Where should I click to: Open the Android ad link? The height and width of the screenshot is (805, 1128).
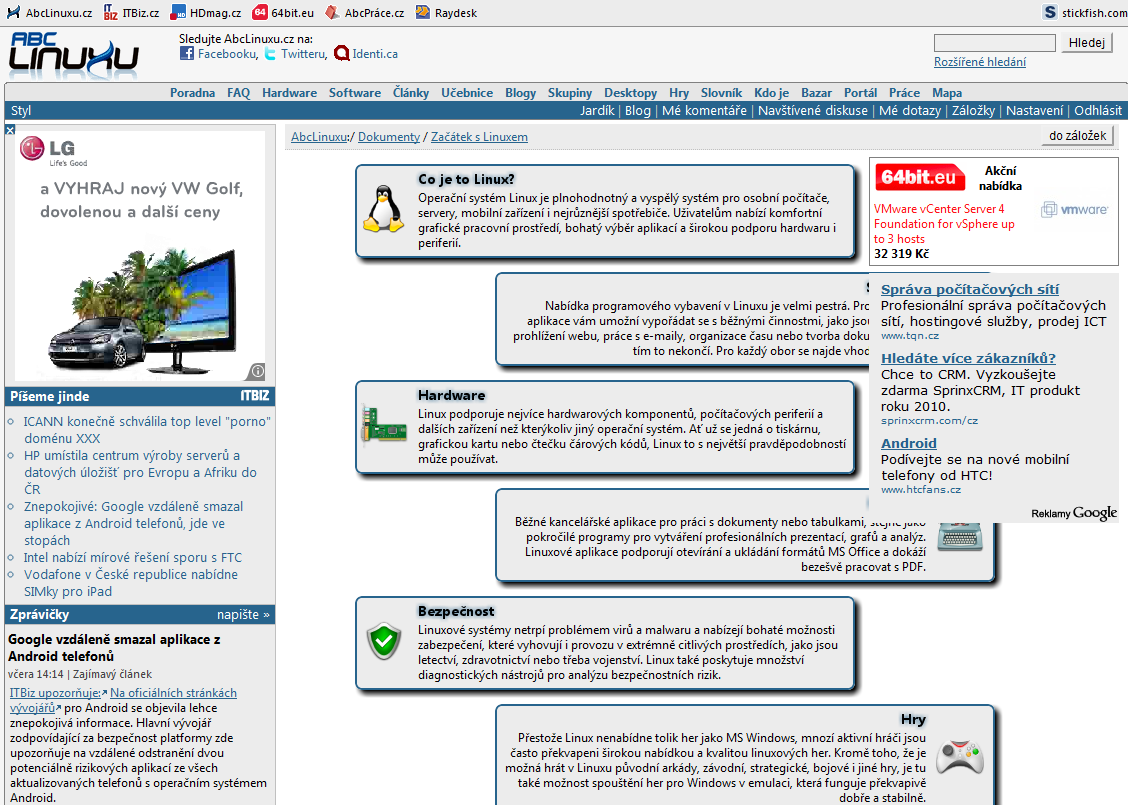pos(909,443)
